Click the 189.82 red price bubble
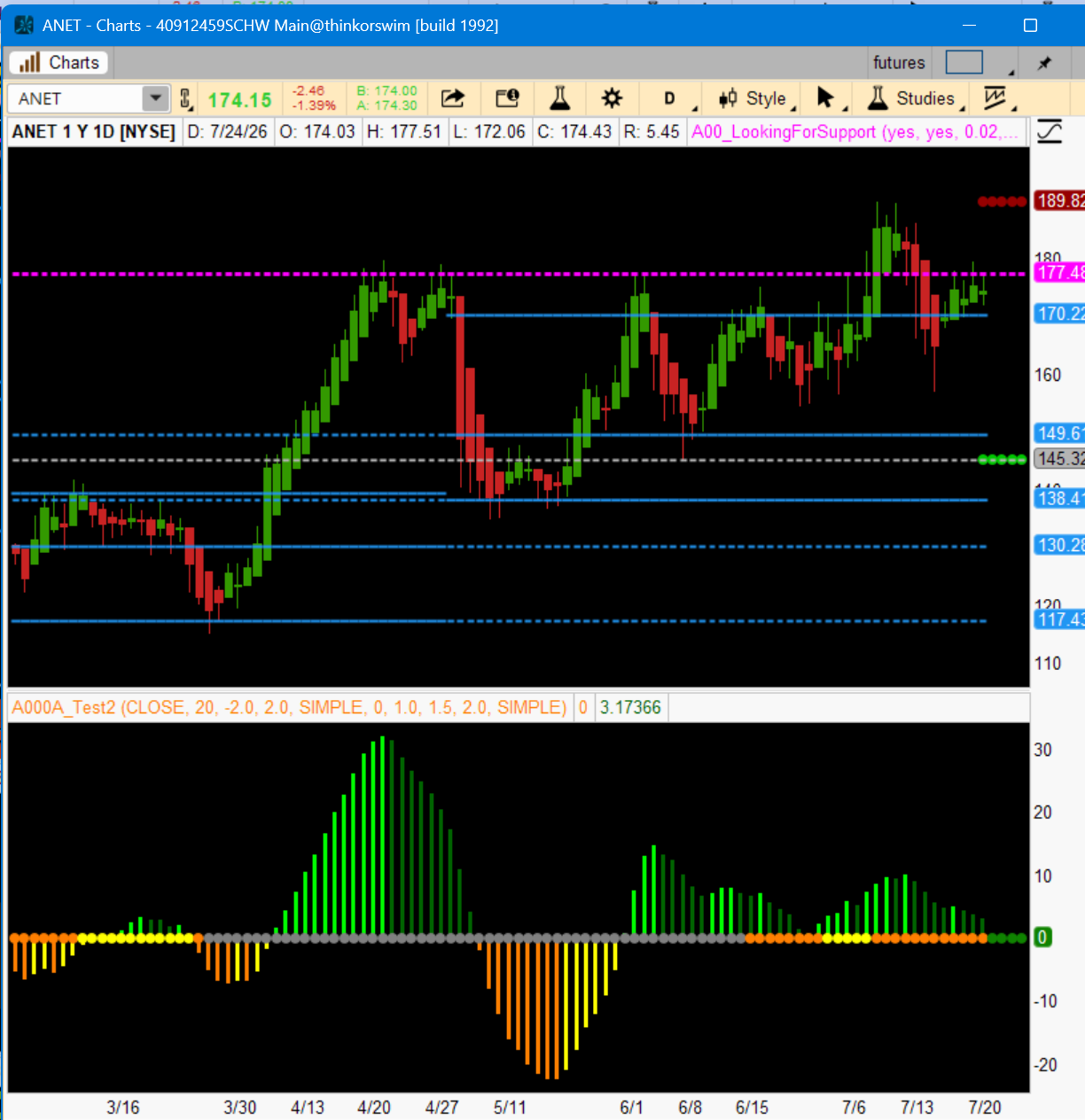Viewport: 1085px width, 1120px height. coord(1059,200)
